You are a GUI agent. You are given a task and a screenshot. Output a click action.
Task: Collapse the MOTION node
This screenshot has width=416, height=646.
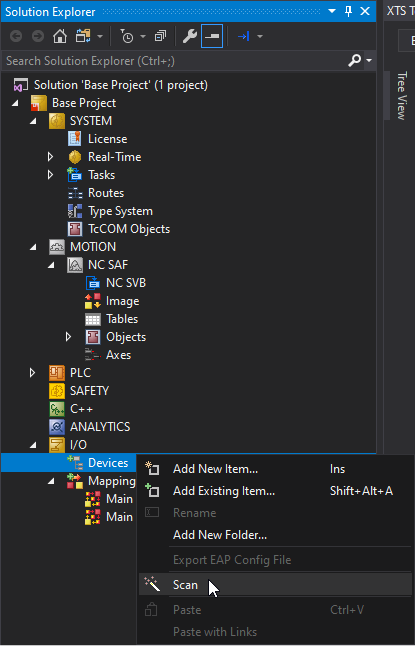click(33, 247)
